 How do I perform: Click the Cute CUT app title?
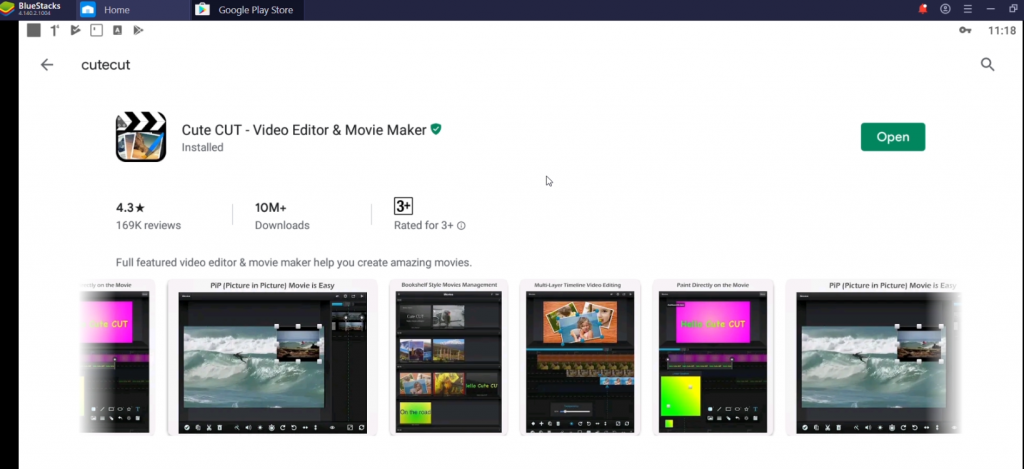click(304, 130)
